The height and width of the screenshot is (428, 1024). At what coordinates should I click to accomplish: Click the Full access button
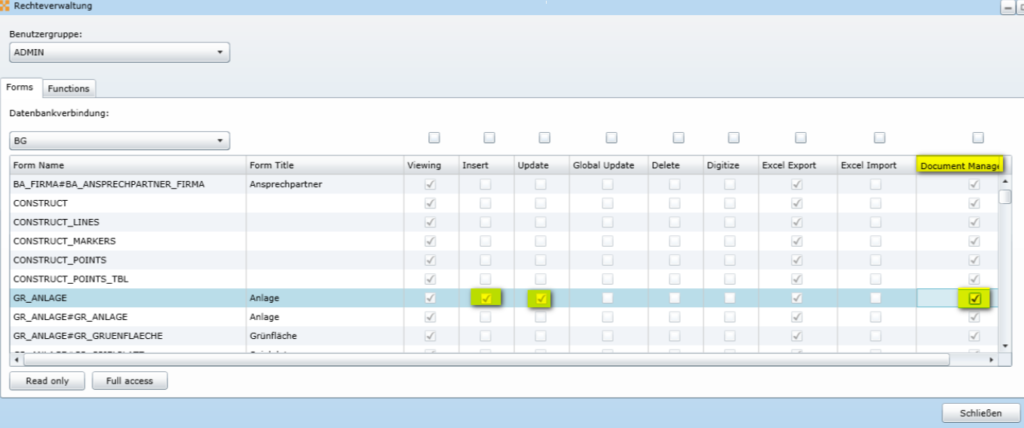pos(130,380)
